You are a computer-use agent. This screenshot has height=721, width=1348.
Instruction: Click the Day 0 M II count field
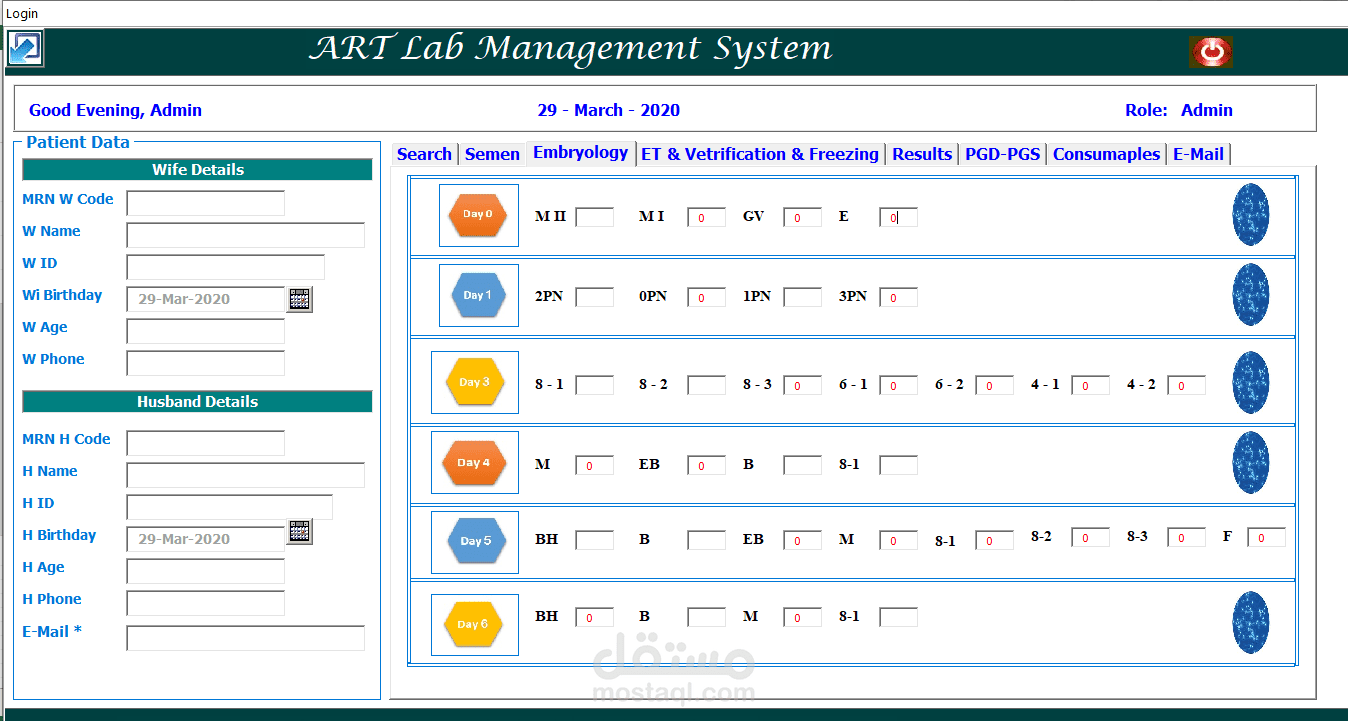tap(595, 217)
